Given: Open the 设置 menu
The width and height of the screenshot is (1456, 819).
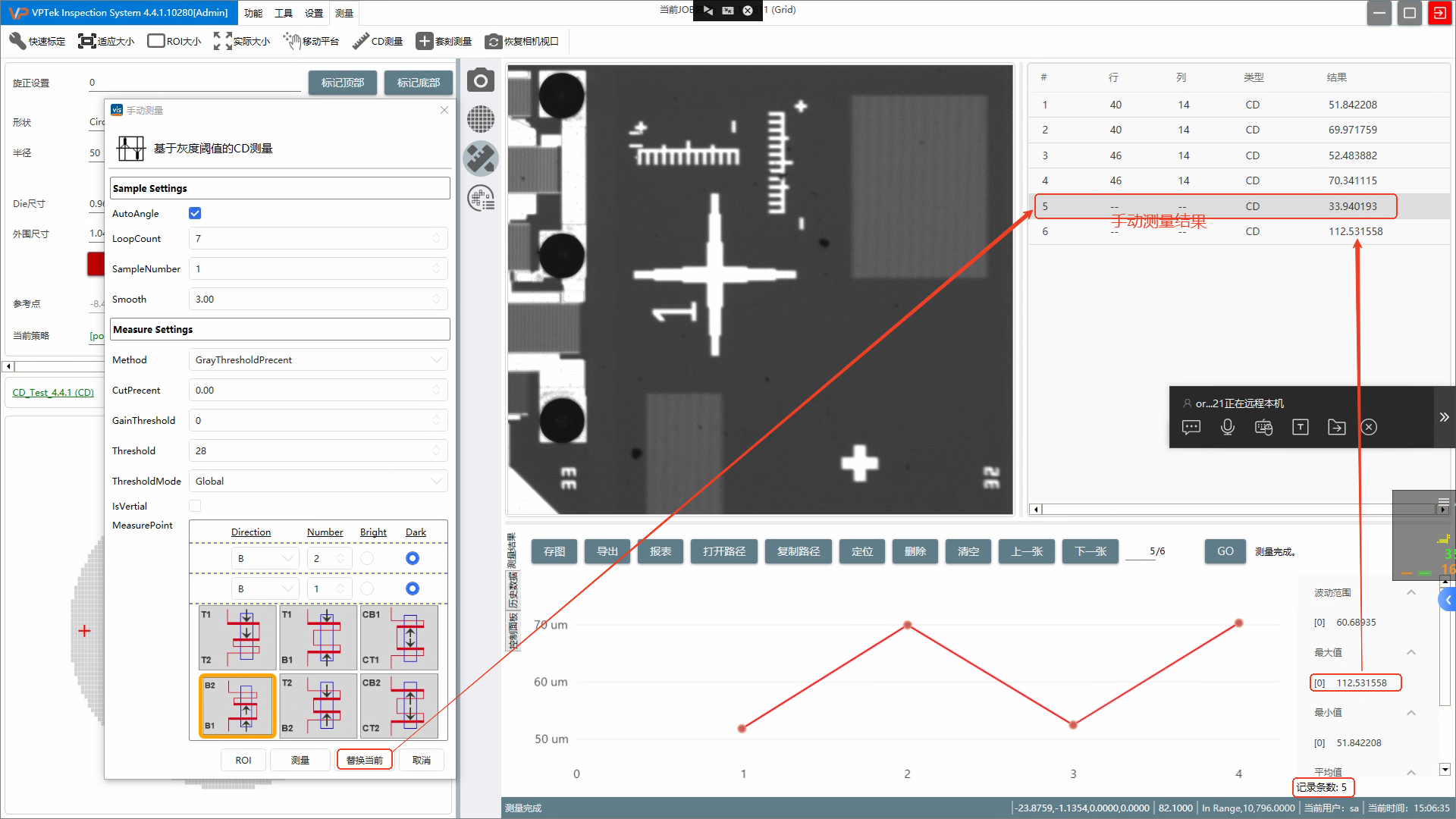Looking at the screenshot, I should (314, 14).
